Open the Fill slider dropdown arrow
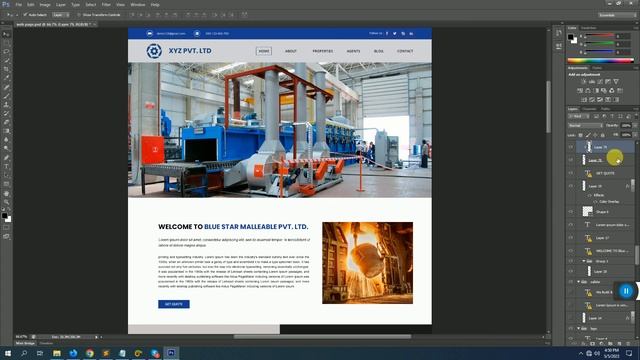Image resolution: width=640 pixels, height=360 pixels. 635,135
